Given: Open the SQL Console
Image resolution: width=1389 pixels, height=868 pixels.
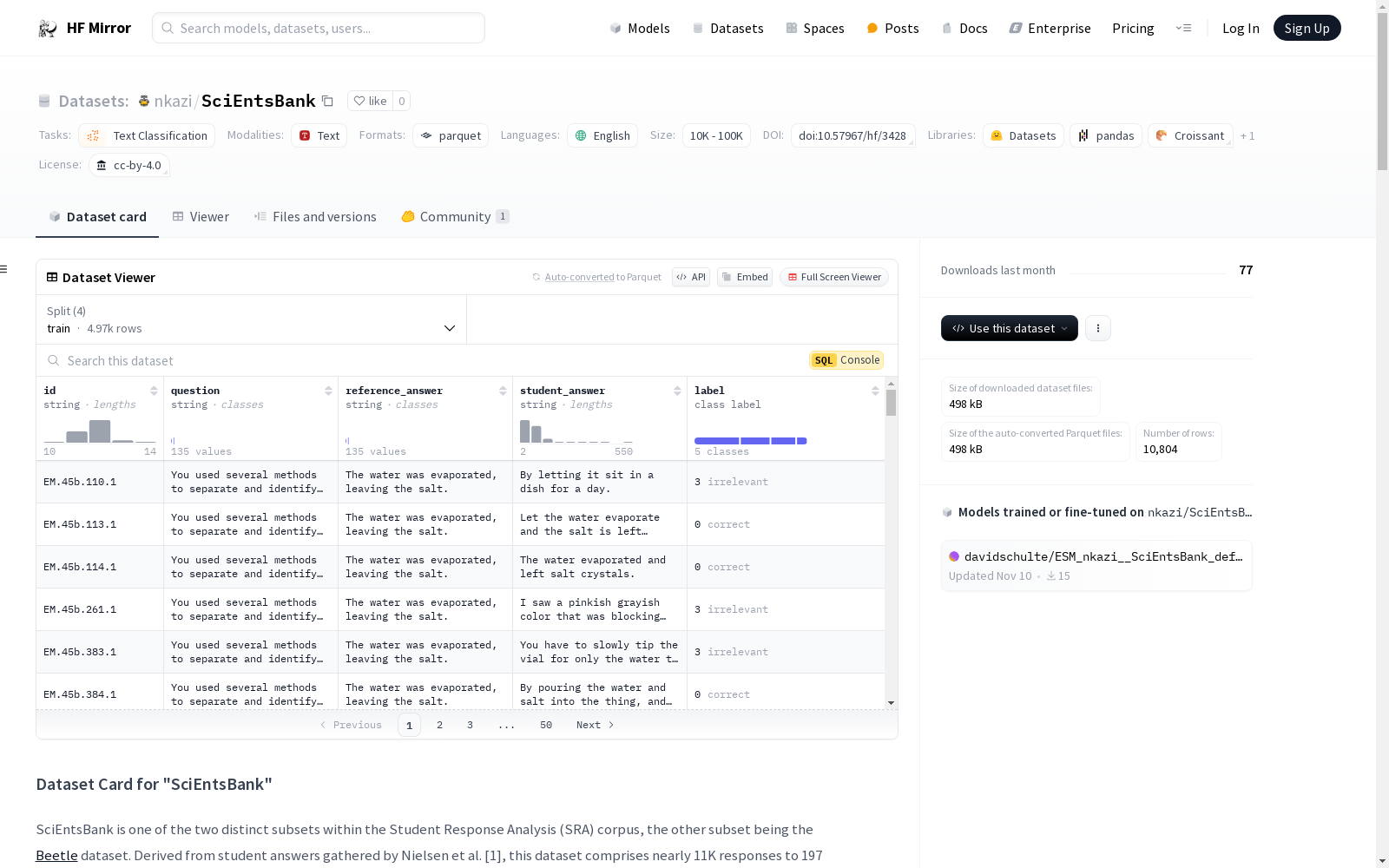Looking at the screenshot, I should [x=846, y=360].
